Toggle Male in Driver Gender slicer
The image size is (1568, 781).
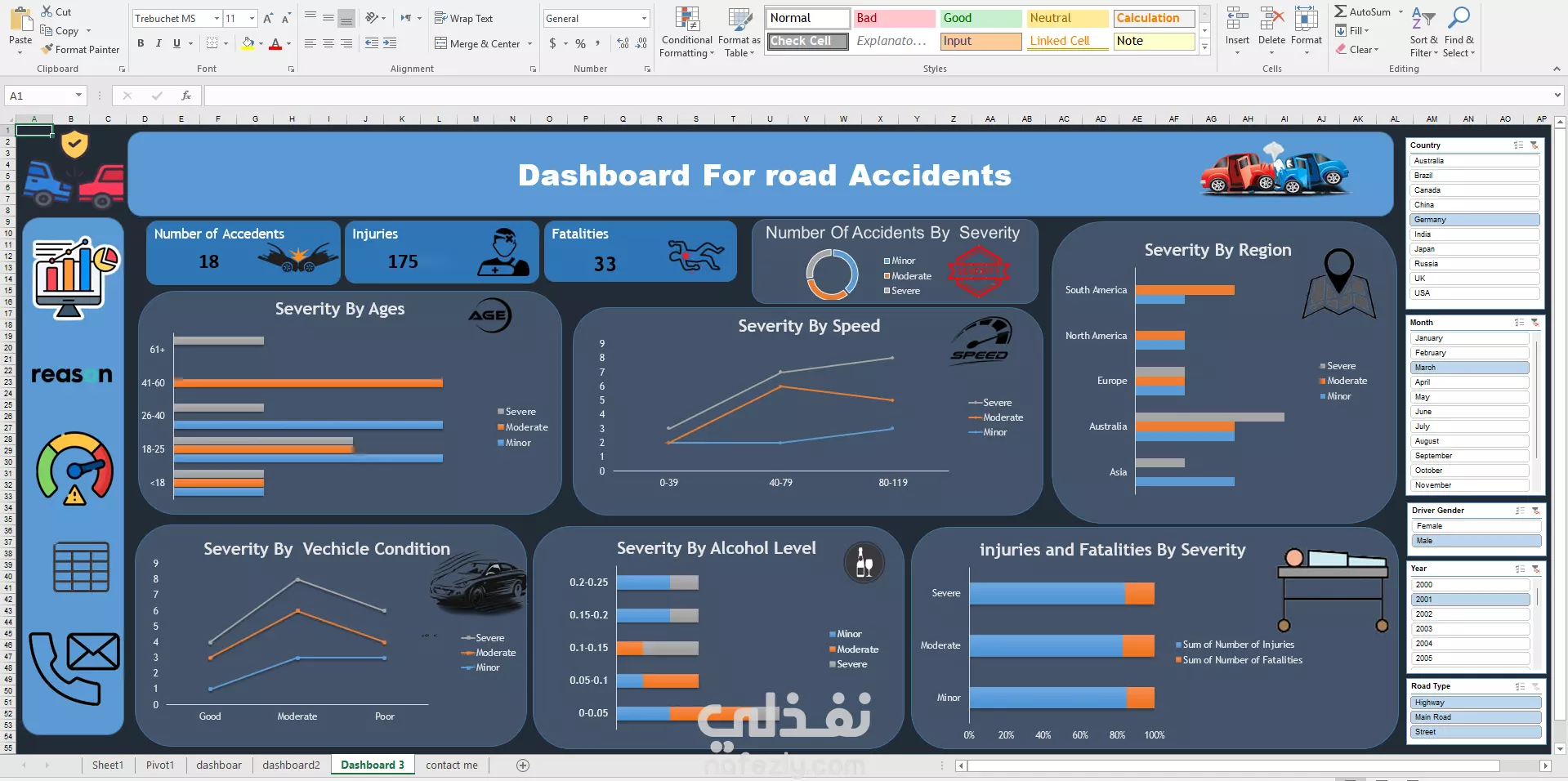1476,541
